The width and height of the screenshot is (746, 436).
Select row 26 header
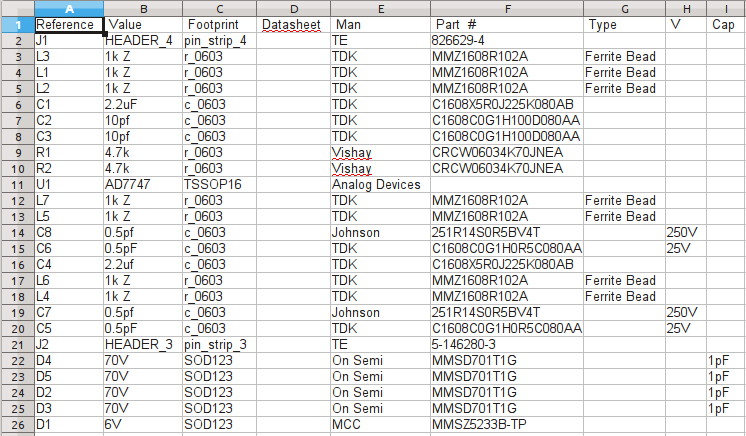click(17, 425)
